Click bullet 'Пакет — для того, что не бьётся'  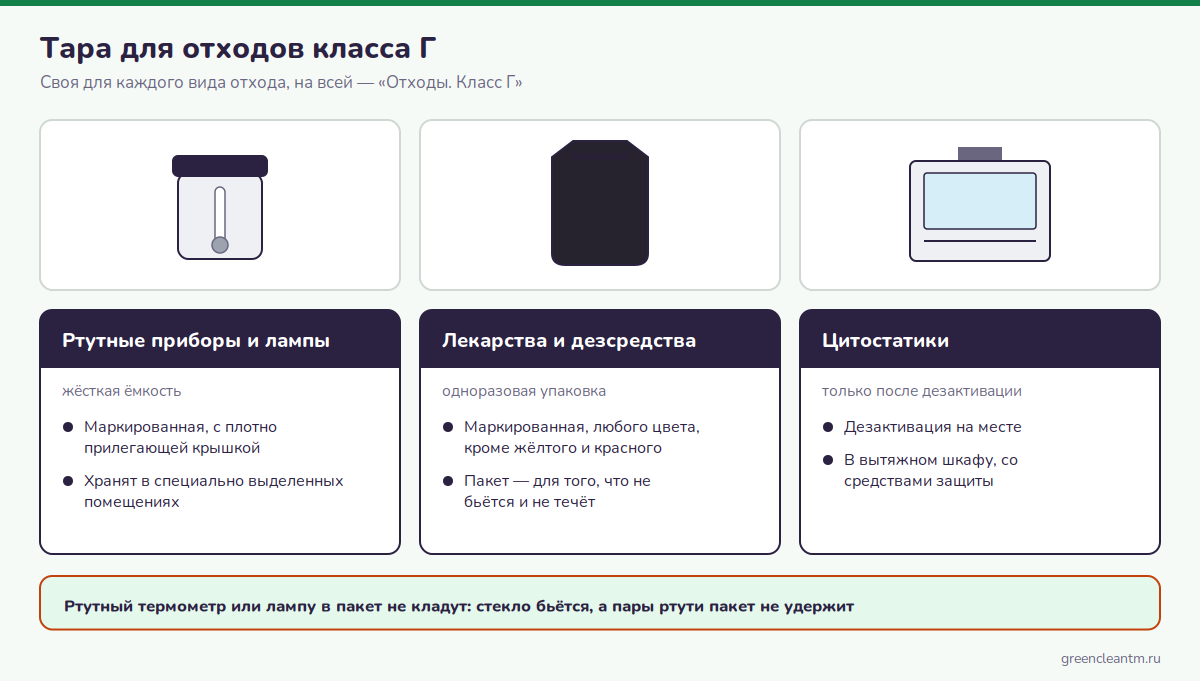(x=547, y=491)
